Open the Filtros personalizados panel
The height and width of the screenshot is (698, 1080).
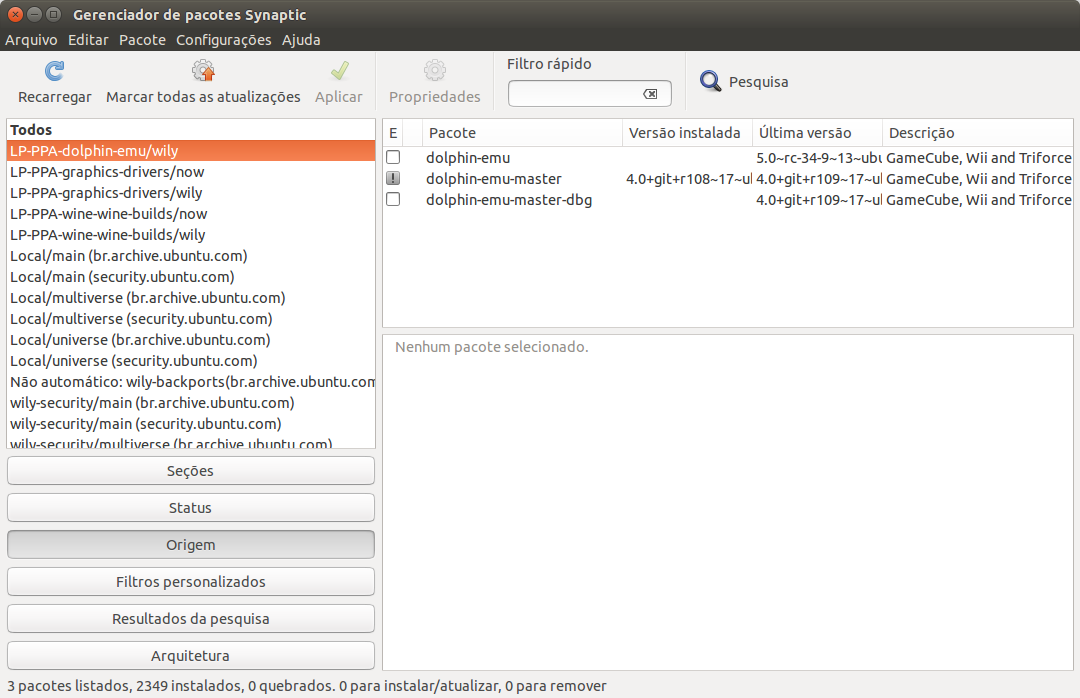pos(190,581)
